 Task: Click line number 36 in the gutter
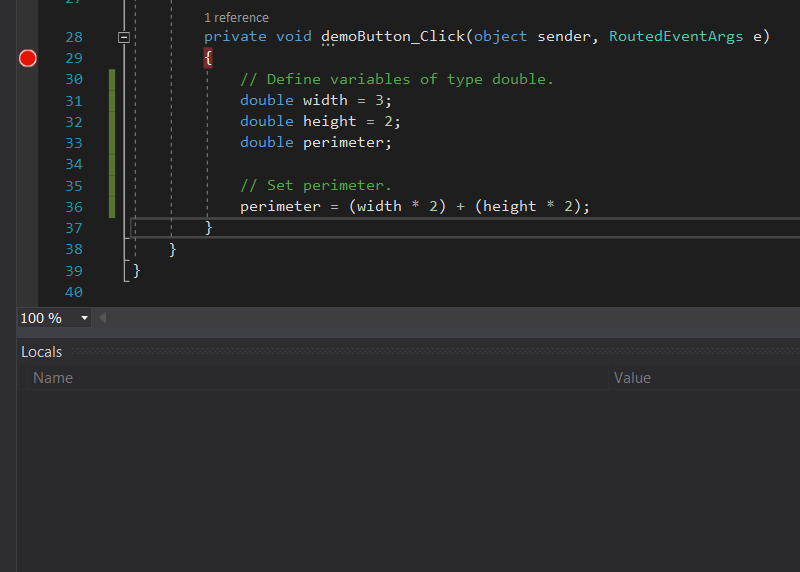(x=73, y=206)
